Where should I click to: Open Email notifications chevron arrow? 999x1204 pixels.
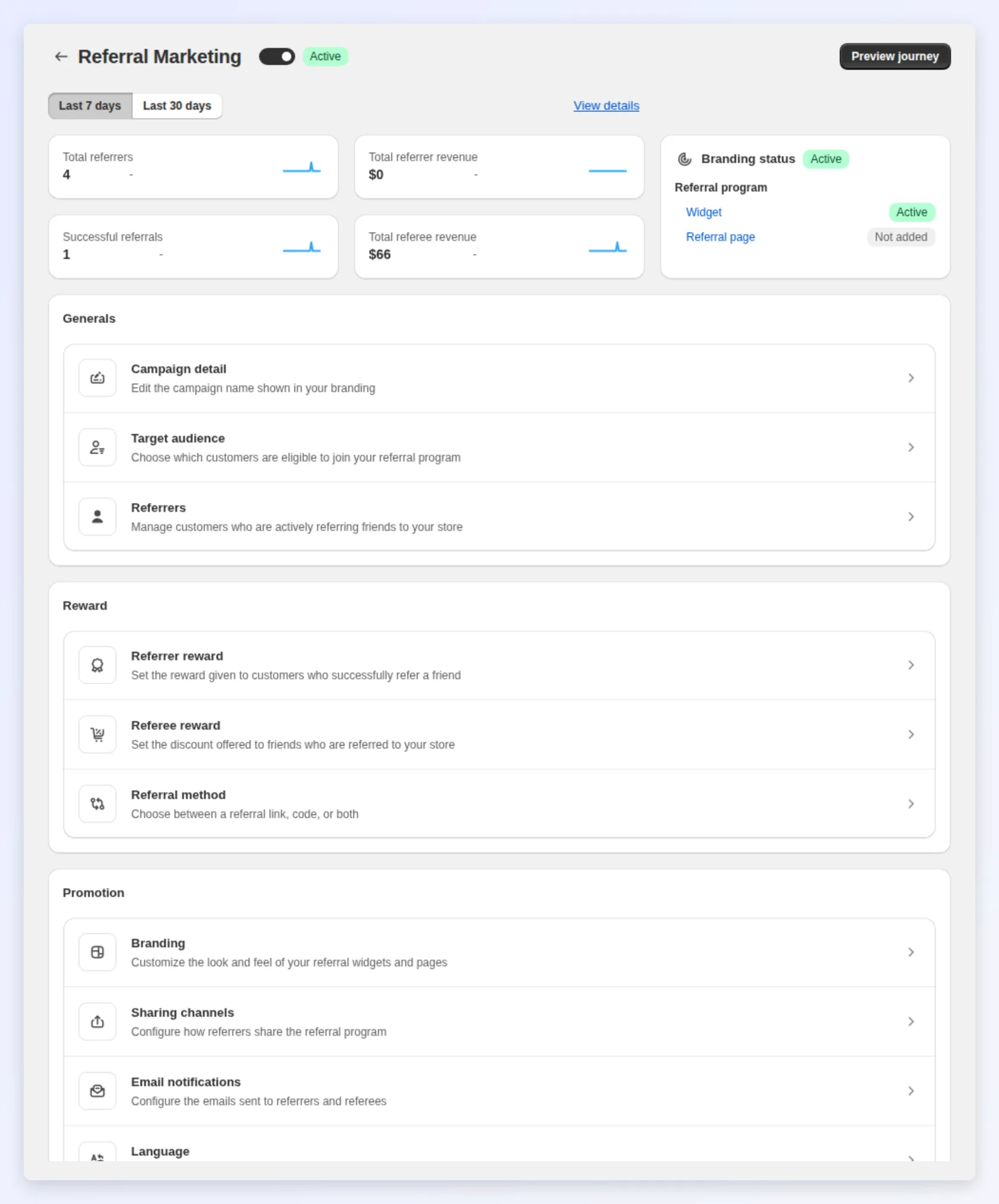click(911, 1091)
